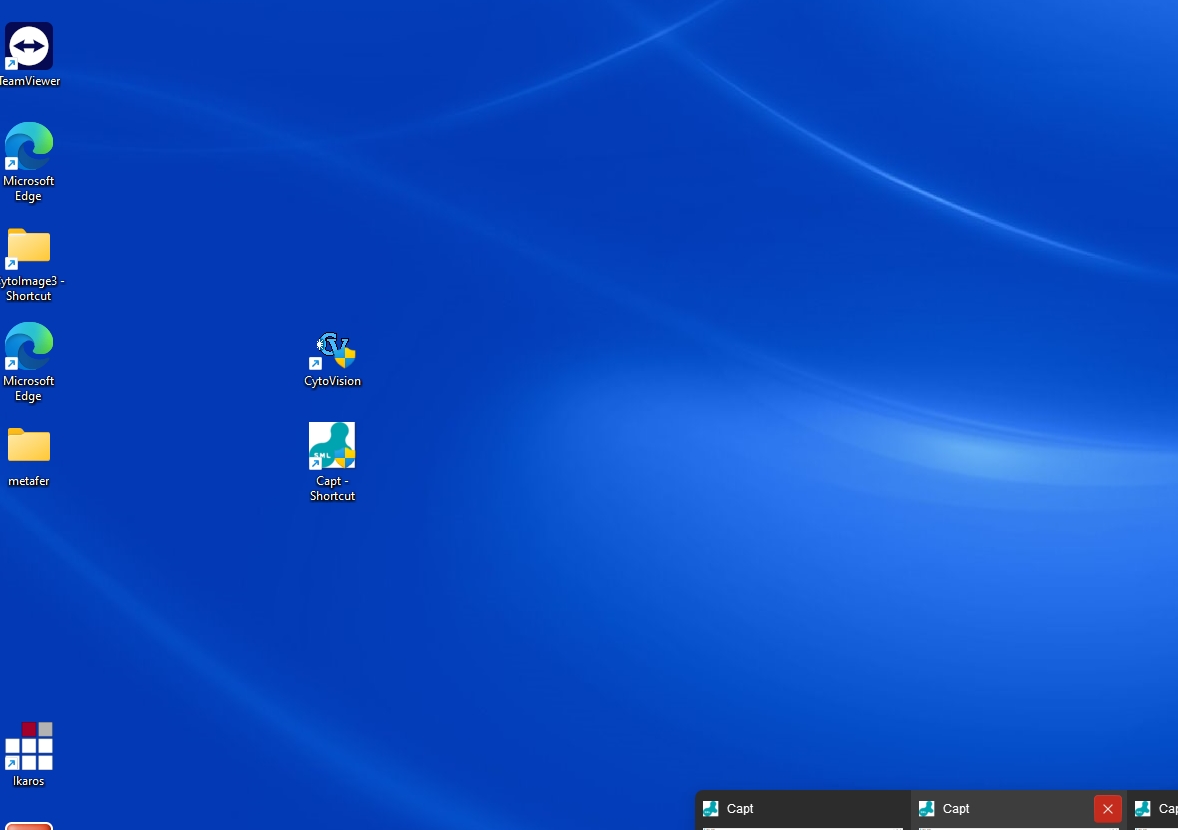Click the app icon in leftmost Capt preview title

coord(711,809)
